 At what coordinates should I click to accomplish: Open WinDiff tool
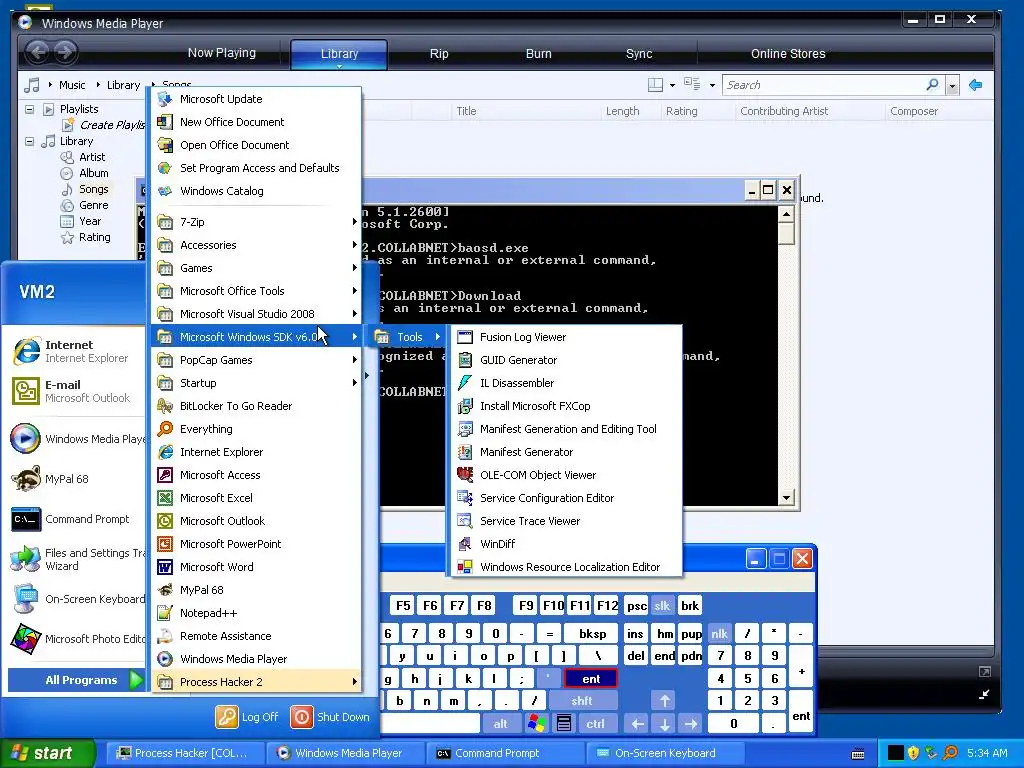click(565, 544)
